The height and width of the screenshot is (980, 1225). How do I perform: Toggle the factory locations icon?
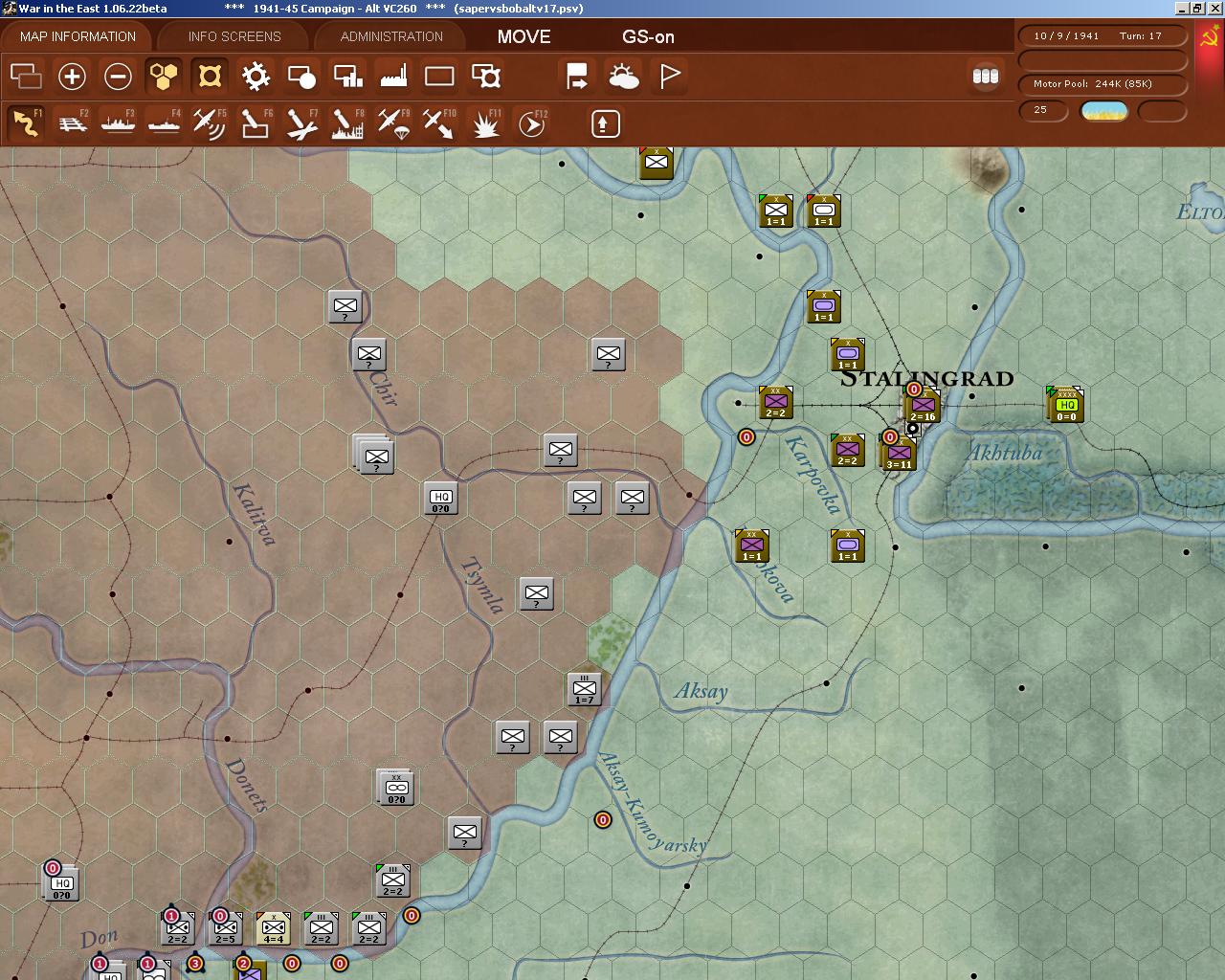tap(393, 76)
